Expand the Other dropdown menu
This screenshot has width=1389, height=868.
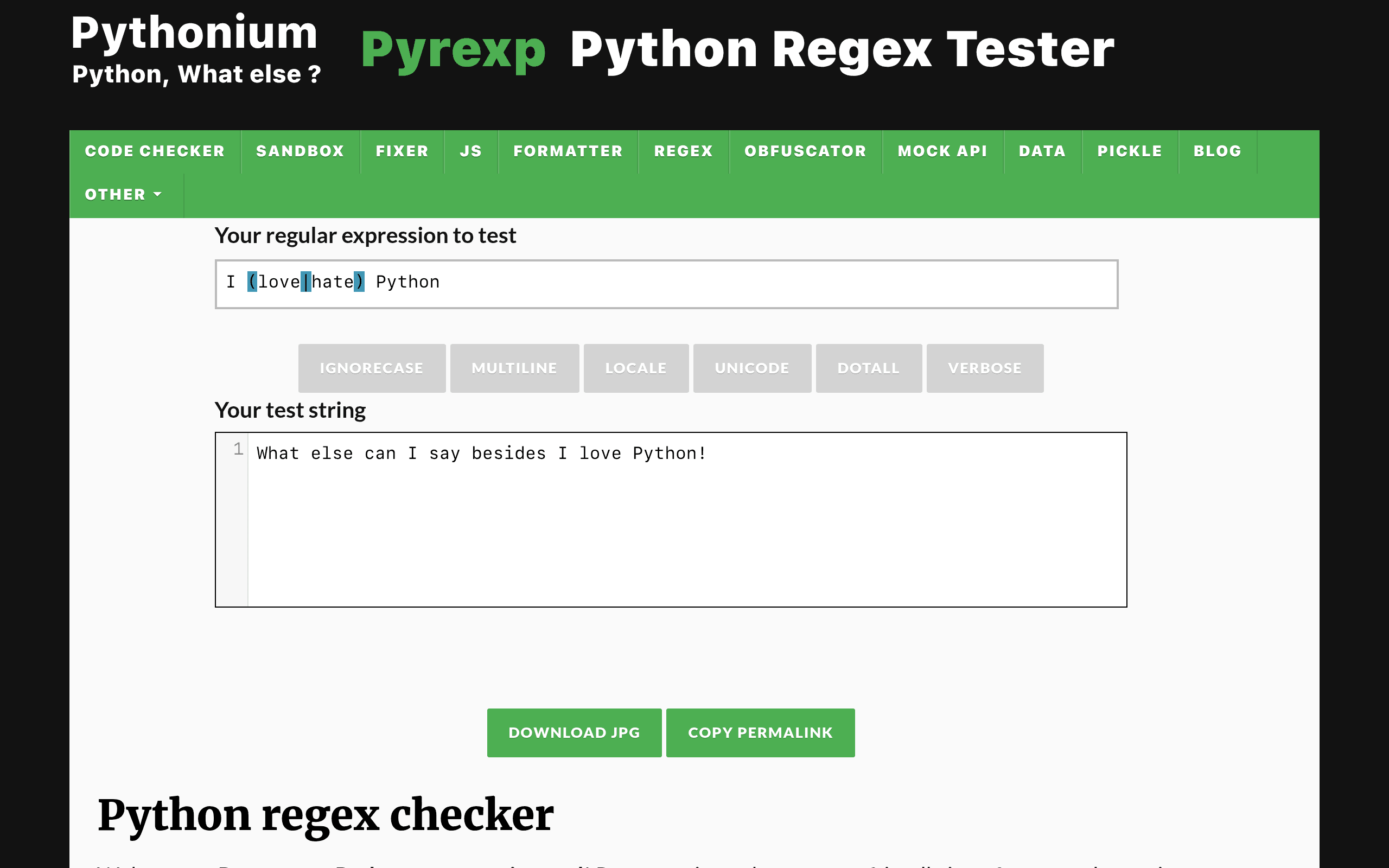(126, 195)
